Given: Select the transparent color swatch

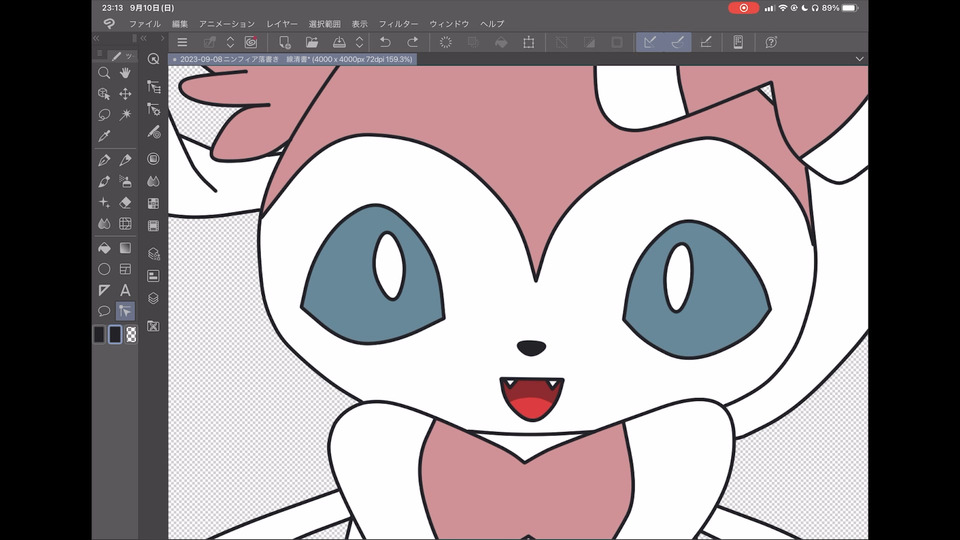Looking at the screenshot, I should pyautogui.click(x=131, y=335).
